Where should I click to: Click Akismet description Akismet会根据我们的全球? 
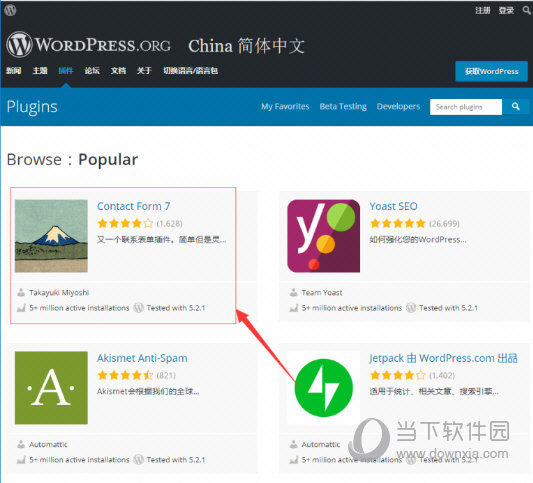pyautogui.click(x=148, y=392)
